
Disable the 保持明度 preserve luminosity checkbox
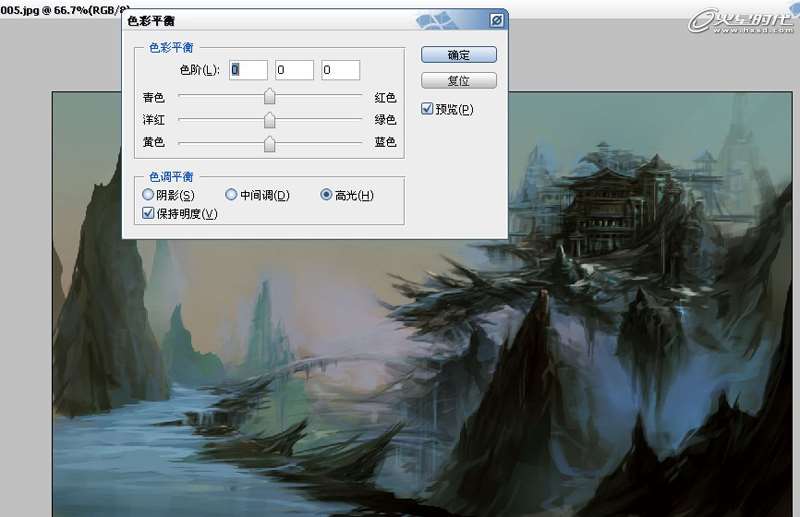[x=149, y=213]
